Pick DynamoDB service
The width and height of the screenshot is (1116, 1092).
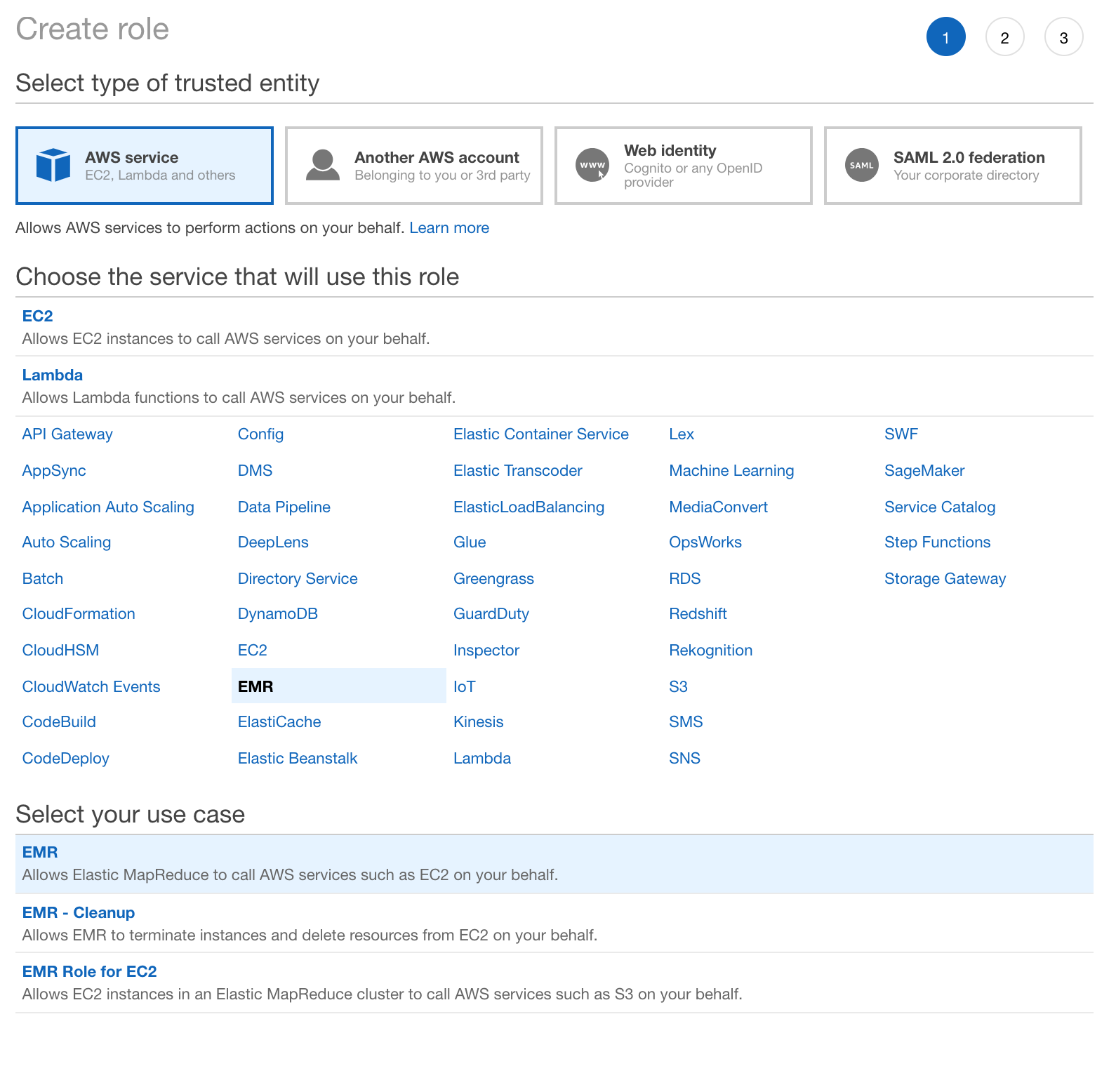click(278, 614)
